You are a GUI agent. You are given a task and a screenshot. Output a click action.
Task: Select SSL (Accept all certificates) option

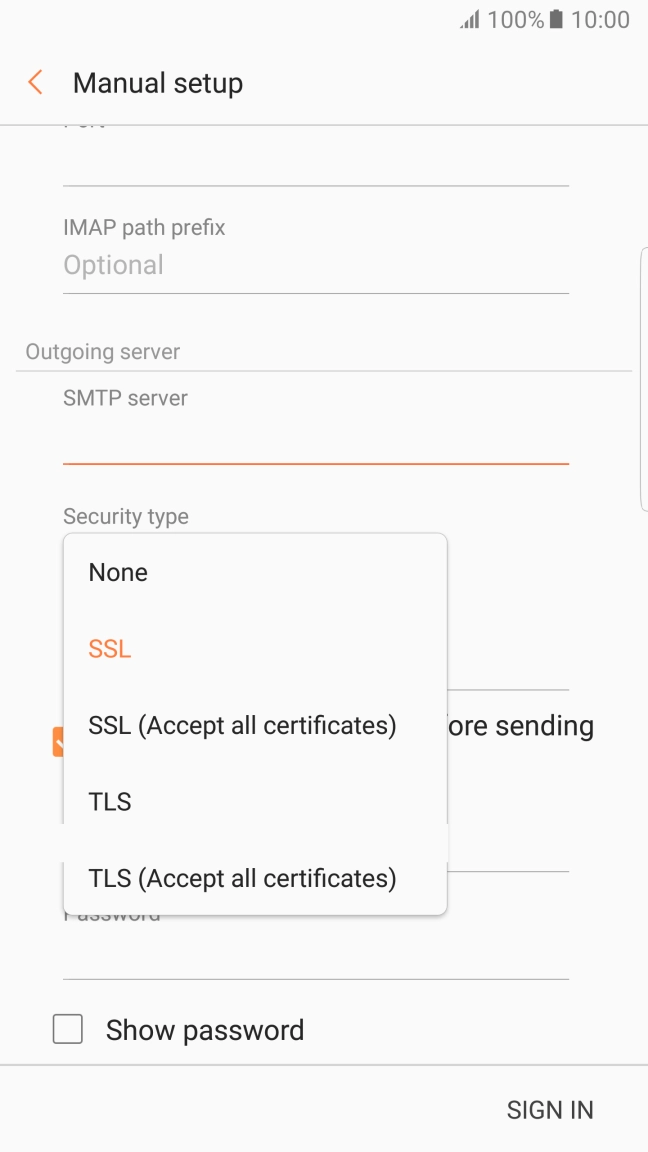[x=241, y=725]
